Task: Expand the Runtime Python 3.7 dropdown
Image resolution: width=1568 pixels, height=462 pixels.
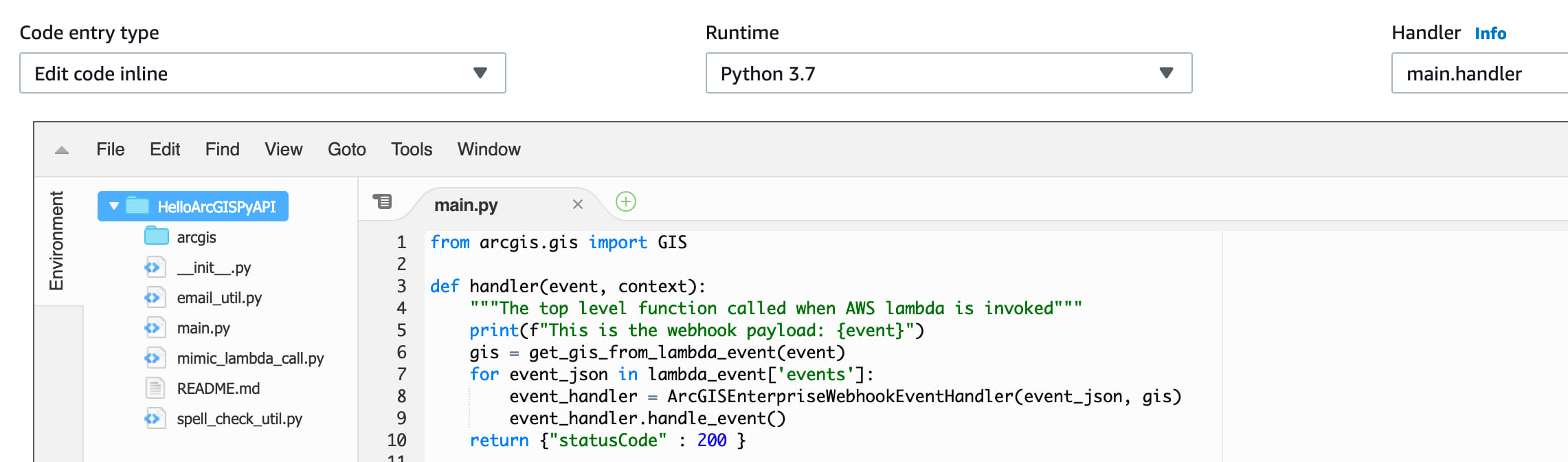Action: (948, 73)
